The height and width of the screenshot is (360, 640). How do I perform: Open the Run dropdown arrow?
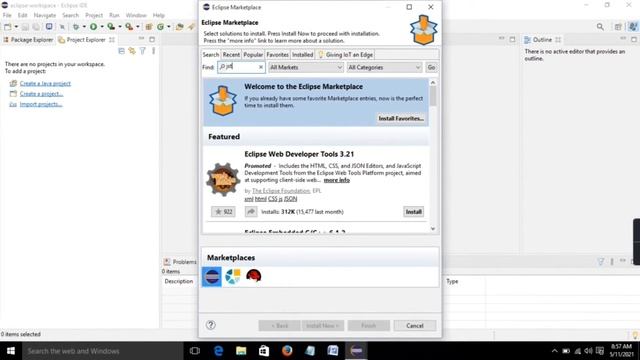[102, 27]
